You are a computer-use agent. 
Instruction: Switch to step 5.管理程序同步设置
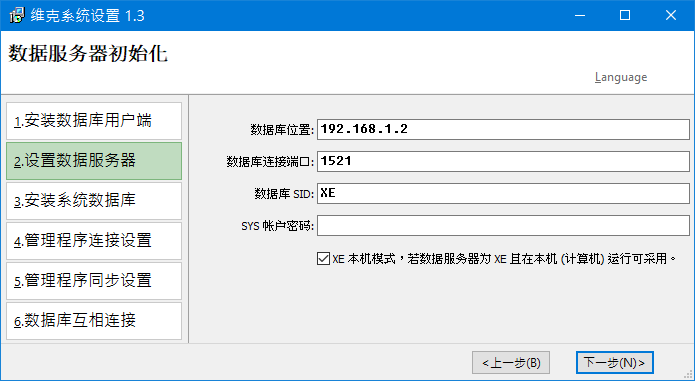click(x=94, y=281)
